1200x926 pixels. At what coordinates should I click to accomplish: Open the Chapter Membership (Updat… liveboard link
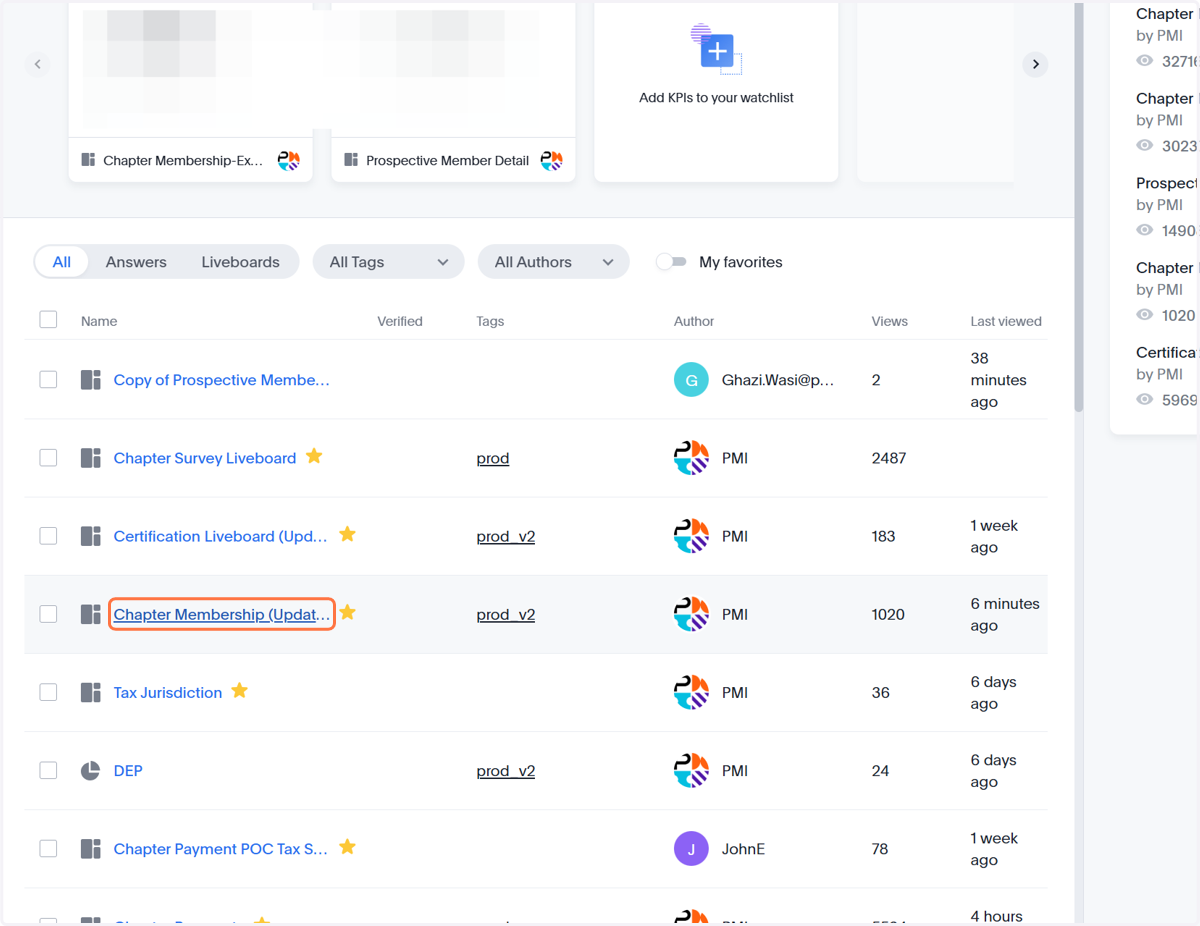click(222, 614)
